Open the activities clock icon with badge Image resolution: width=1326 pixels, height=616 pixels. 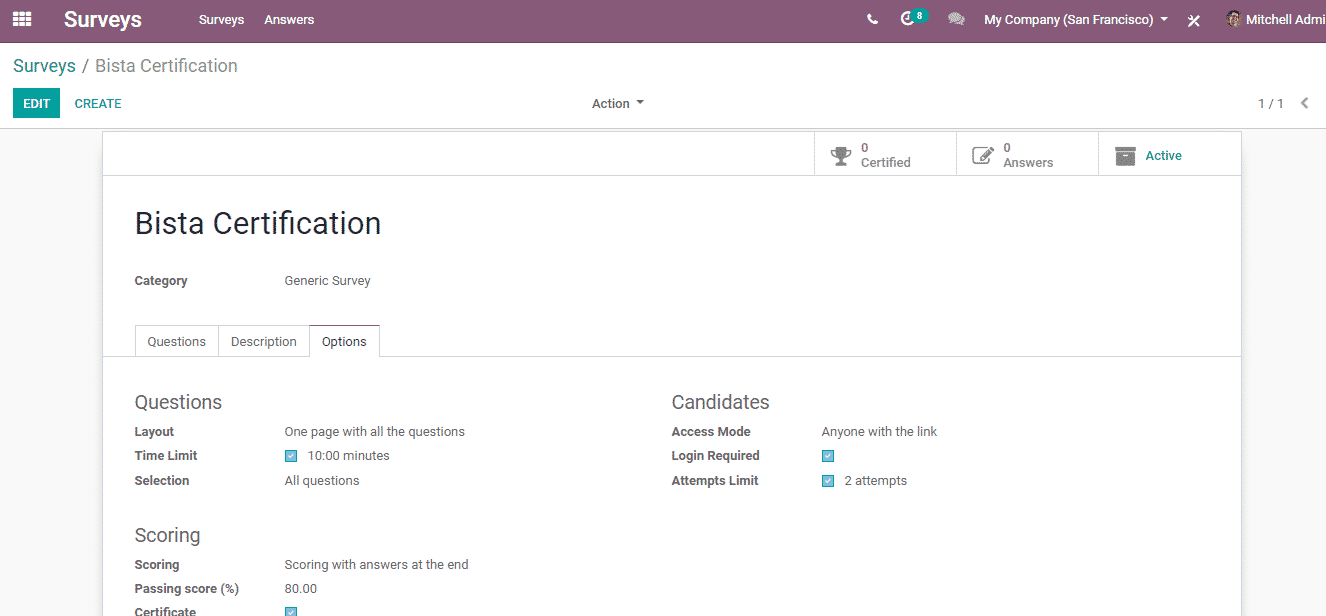(x=909, y=19)
